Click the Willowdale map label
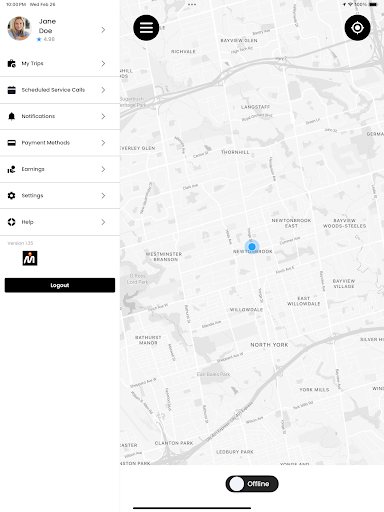The width and height of the screenshot is (384, 512). [246, 310]
